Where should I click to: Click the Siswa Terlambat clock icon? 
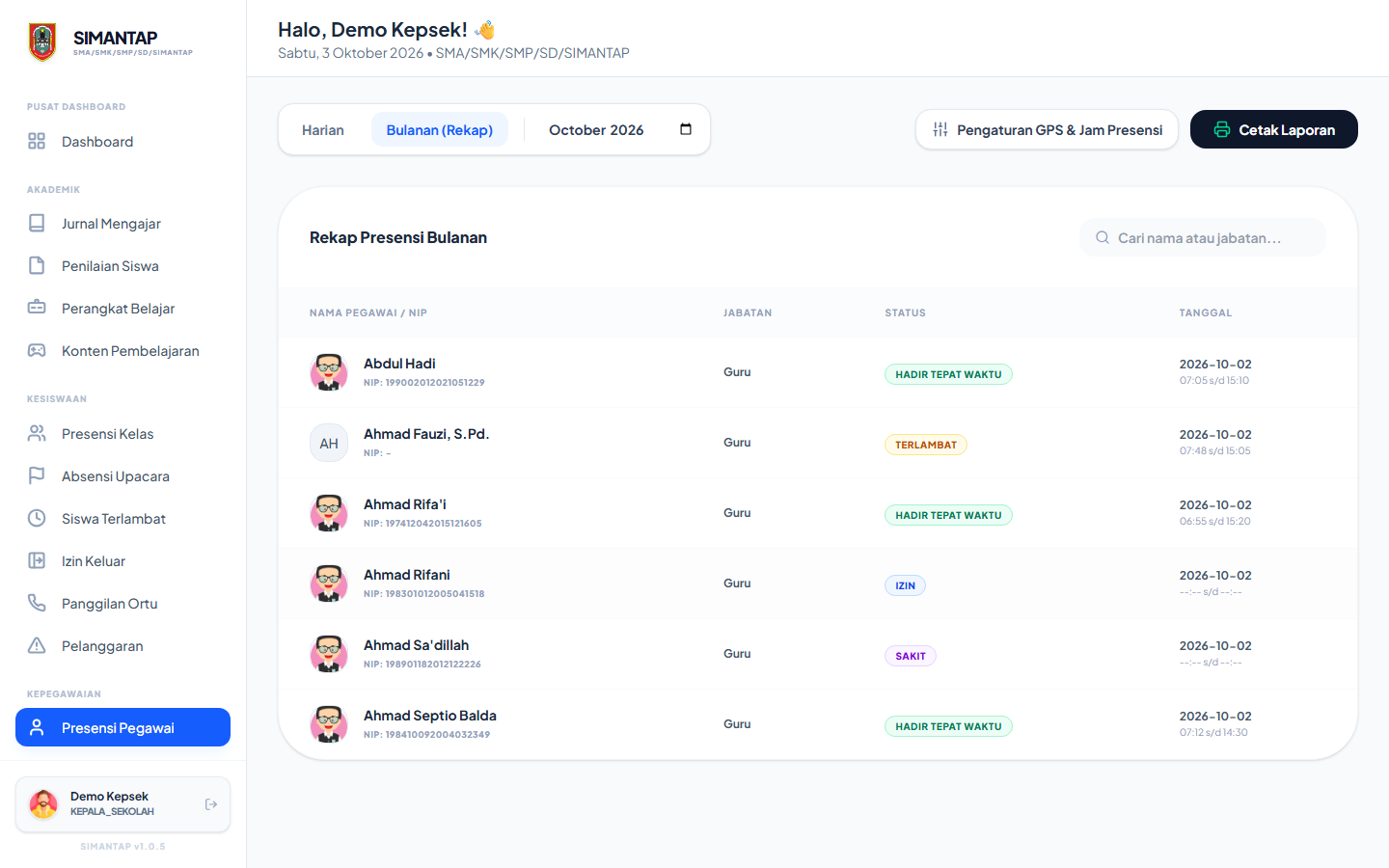pyautogui.click(x=37, y=519)
